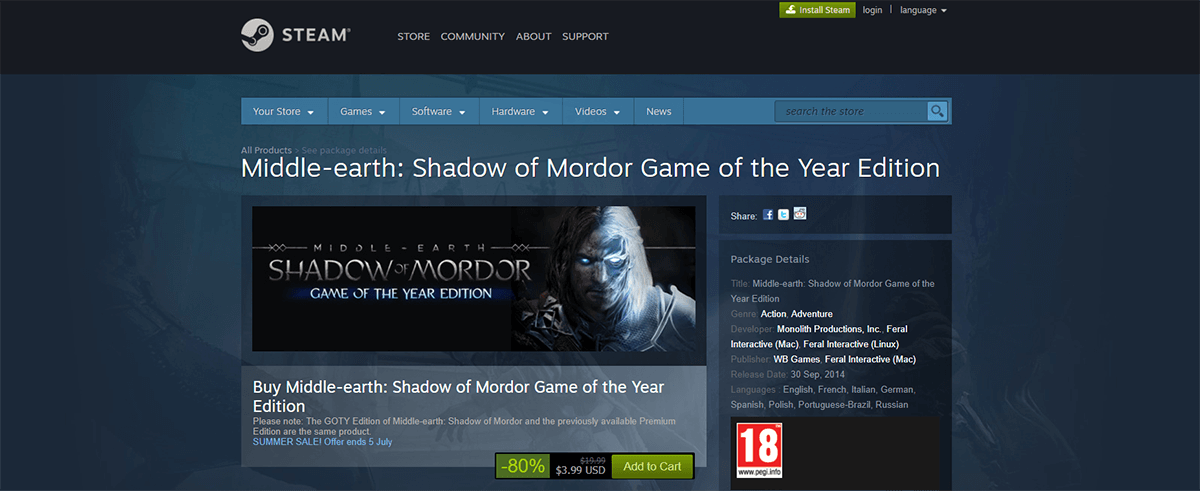This screenshot has height=491, width=1200.
Task: Click the PEGI 18 rating icon
Action: pyautogui.click(x=759, y=451)
